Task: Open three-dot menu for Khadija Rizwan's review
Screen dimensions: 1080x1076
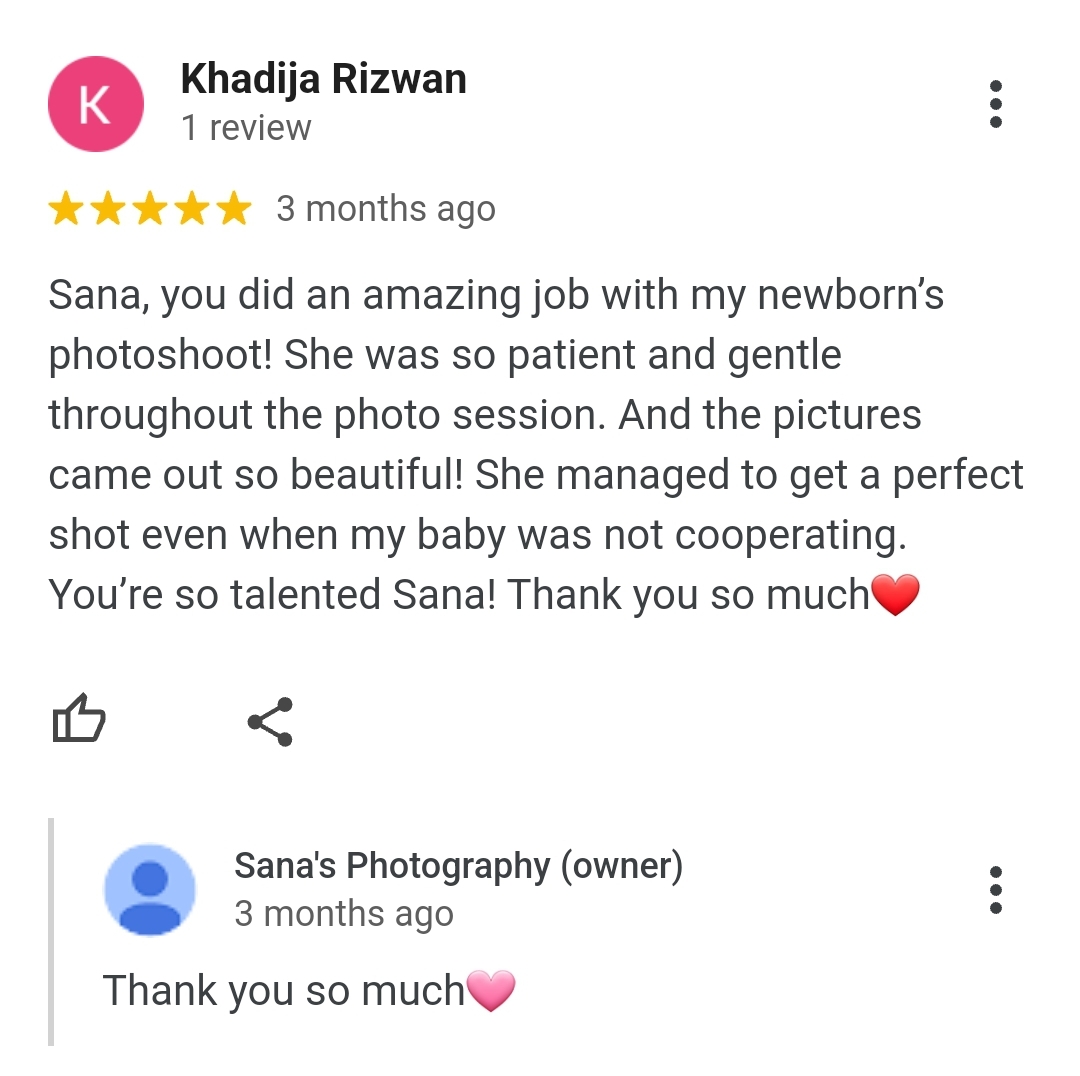Action: pyautogui.click(x=995, y=104)
